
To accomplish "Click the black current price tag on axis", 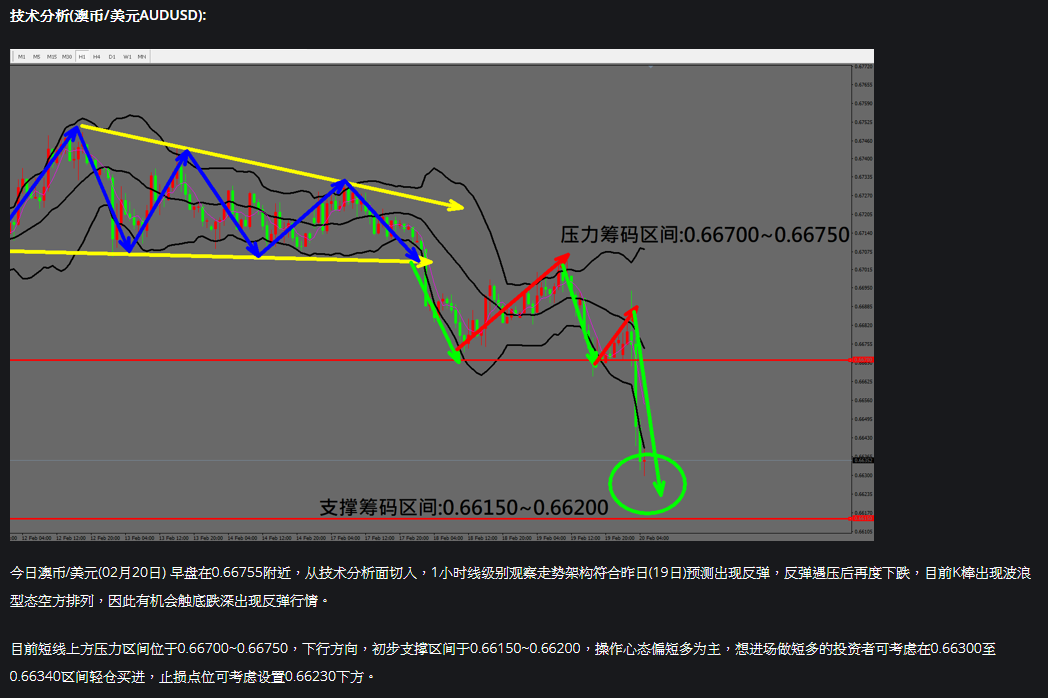I will pyautogui.click(x=864, y=460).
